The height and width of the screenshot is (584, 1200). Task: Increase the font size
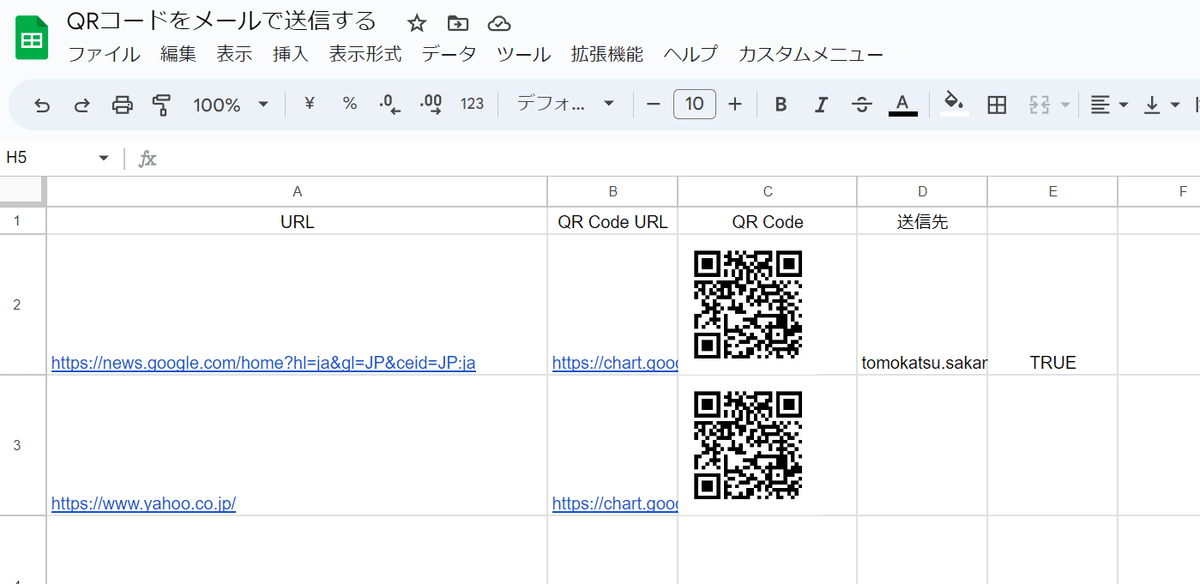pyautogui.click(x=735, y=104)
